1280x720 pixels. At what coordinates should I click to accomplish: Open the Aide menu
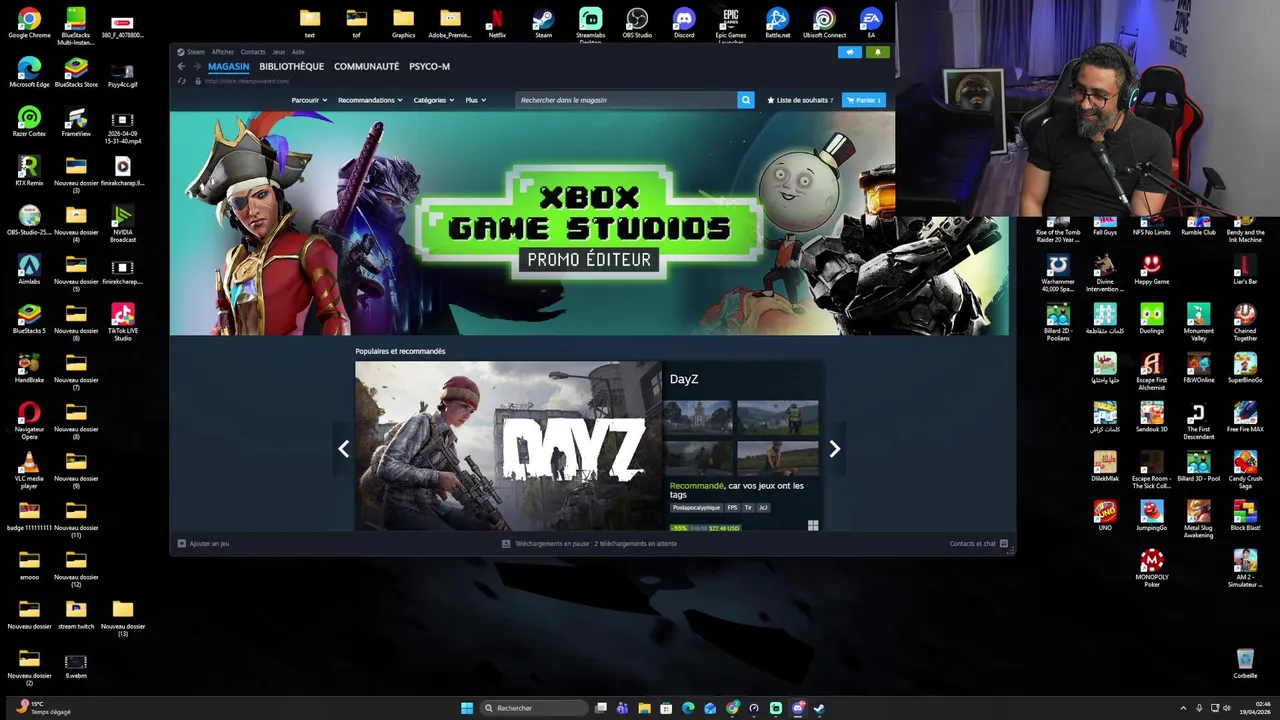(298, 52)
